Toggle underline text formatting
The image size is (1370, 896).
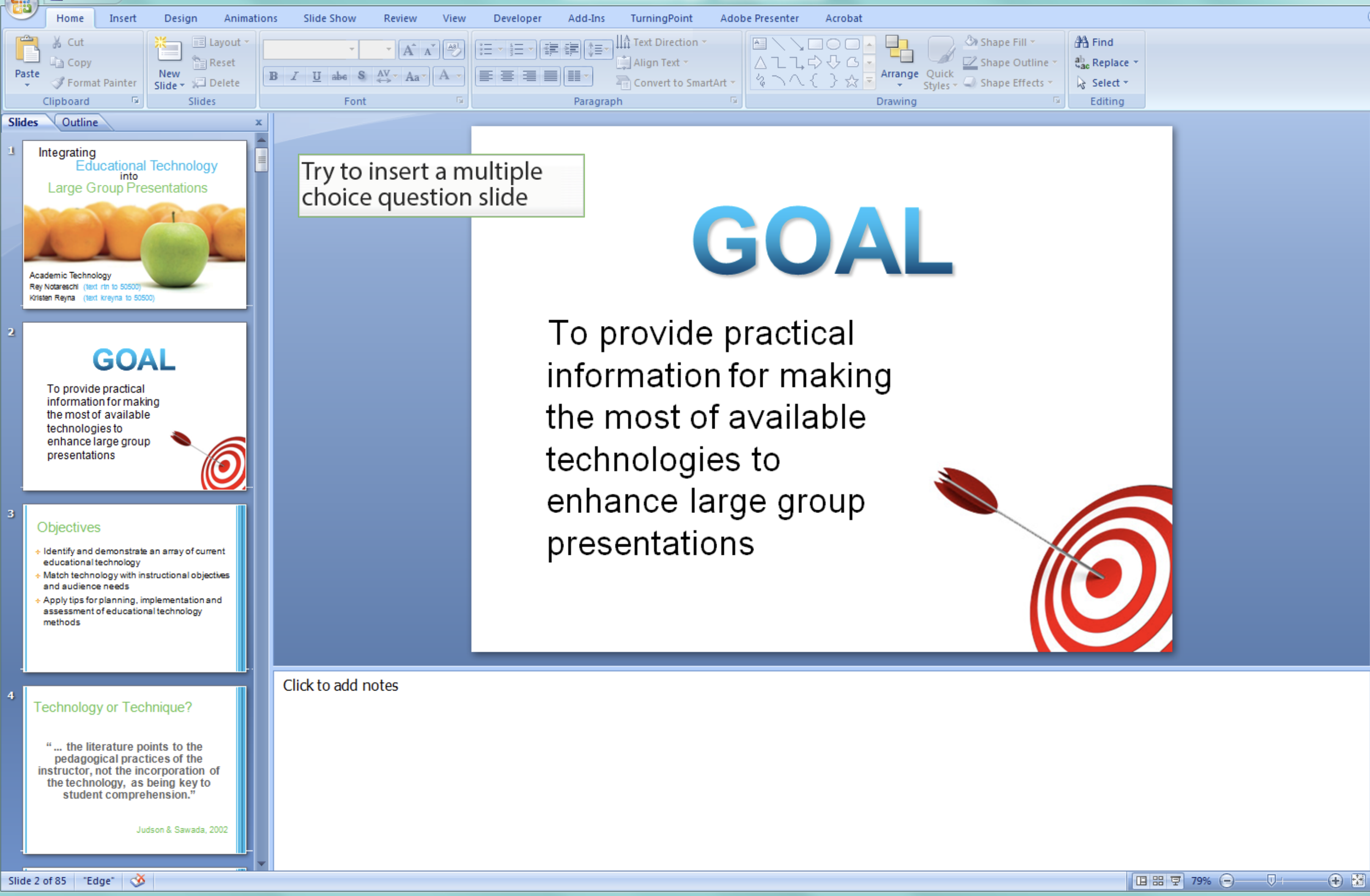point(316,76)
